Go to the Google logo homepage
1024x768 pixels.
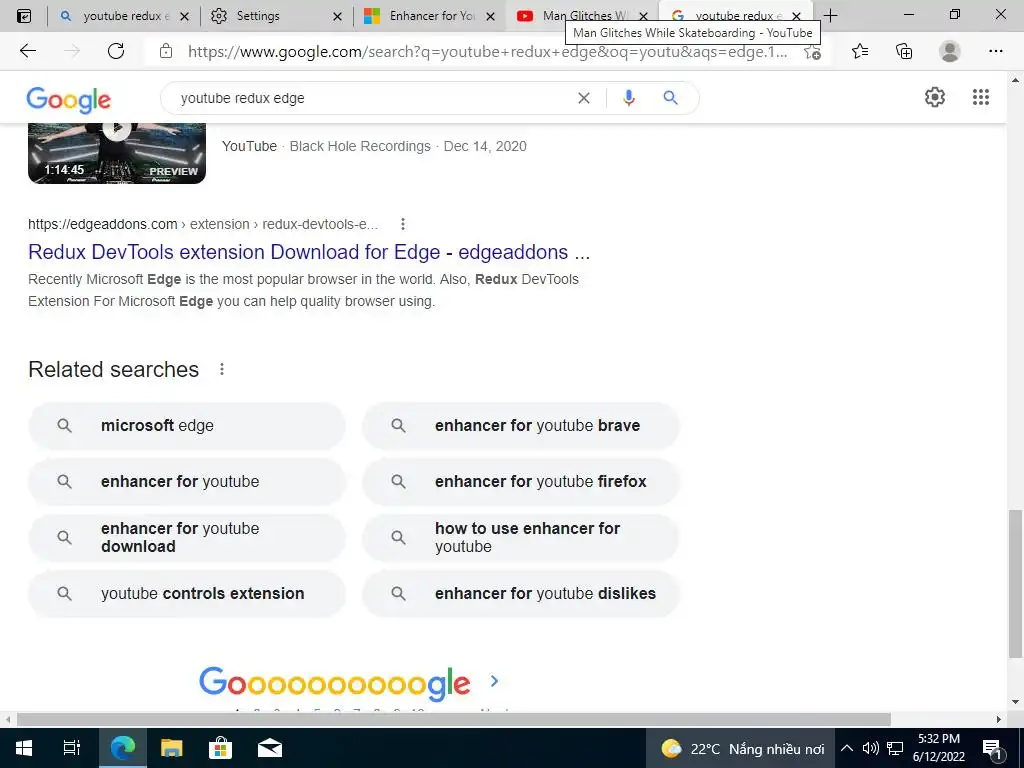pos(69,99)
